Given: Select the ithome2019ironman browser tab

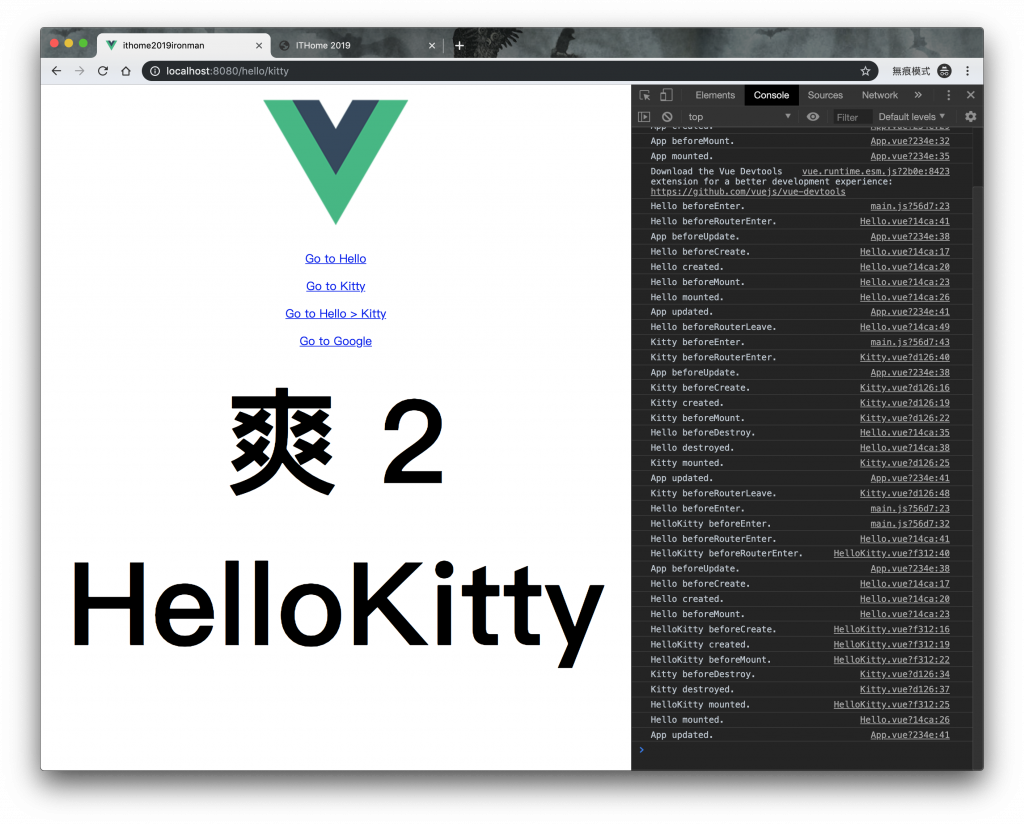Looking at the screenshot, I should point(183,46).
